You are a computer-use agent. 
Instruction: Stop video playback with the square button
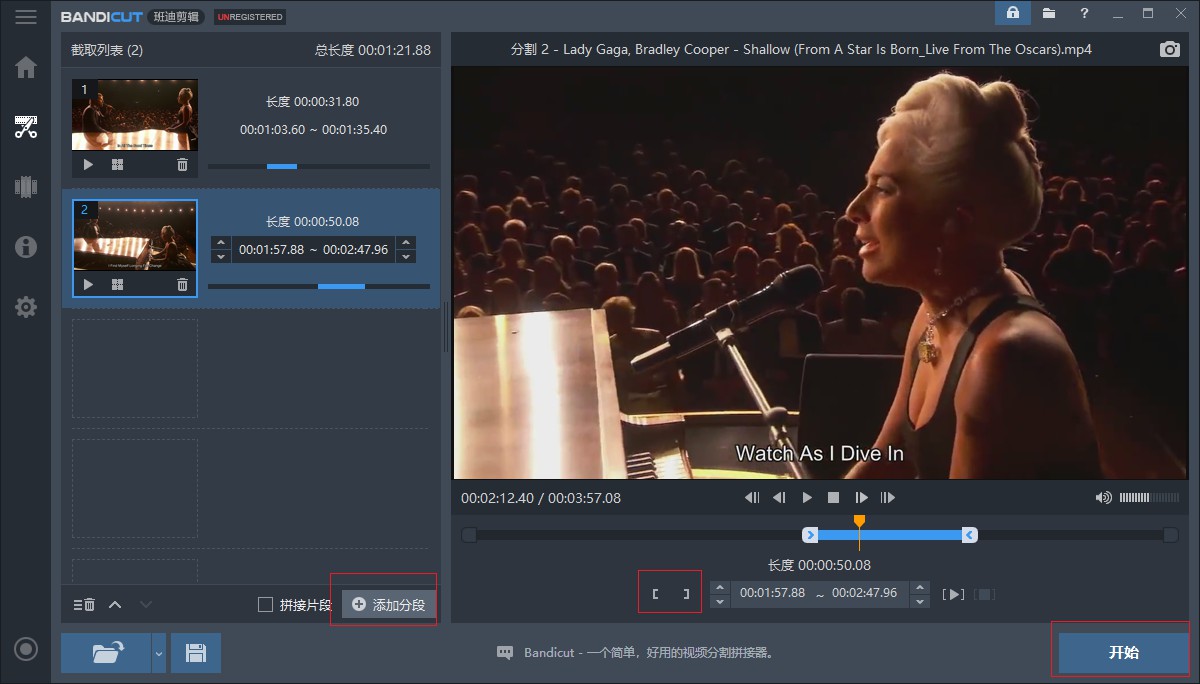pos(834,498)
